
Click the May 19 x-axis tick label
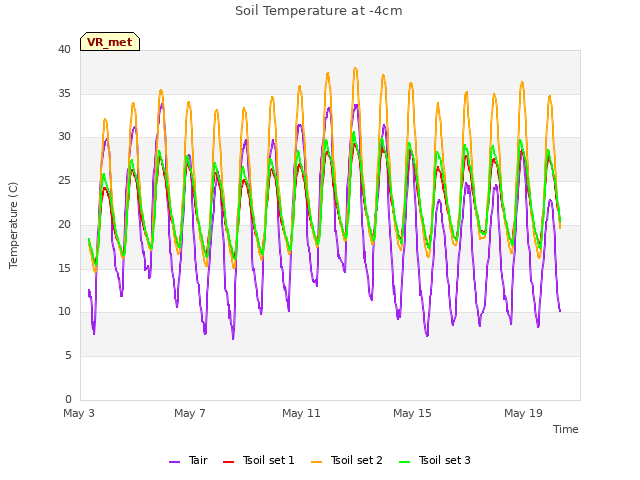coord(523,413)
